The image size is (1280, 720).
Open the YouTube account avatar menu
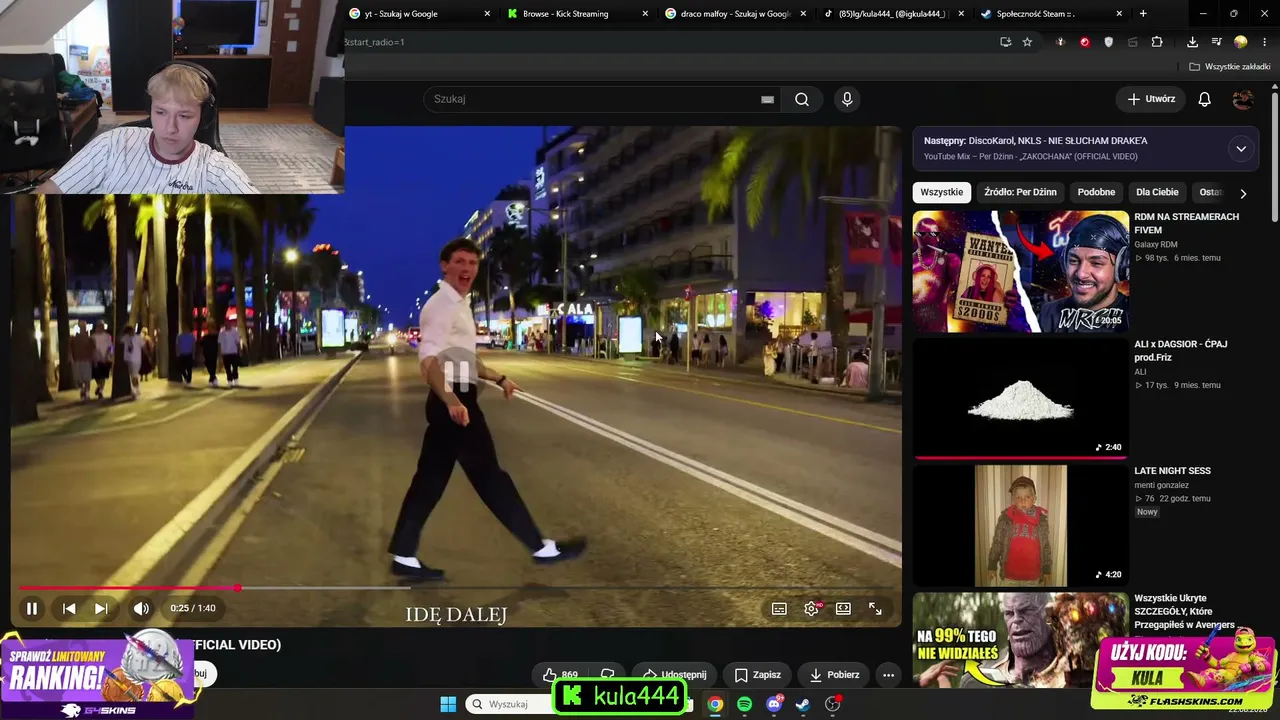(x=1243, y=99)
